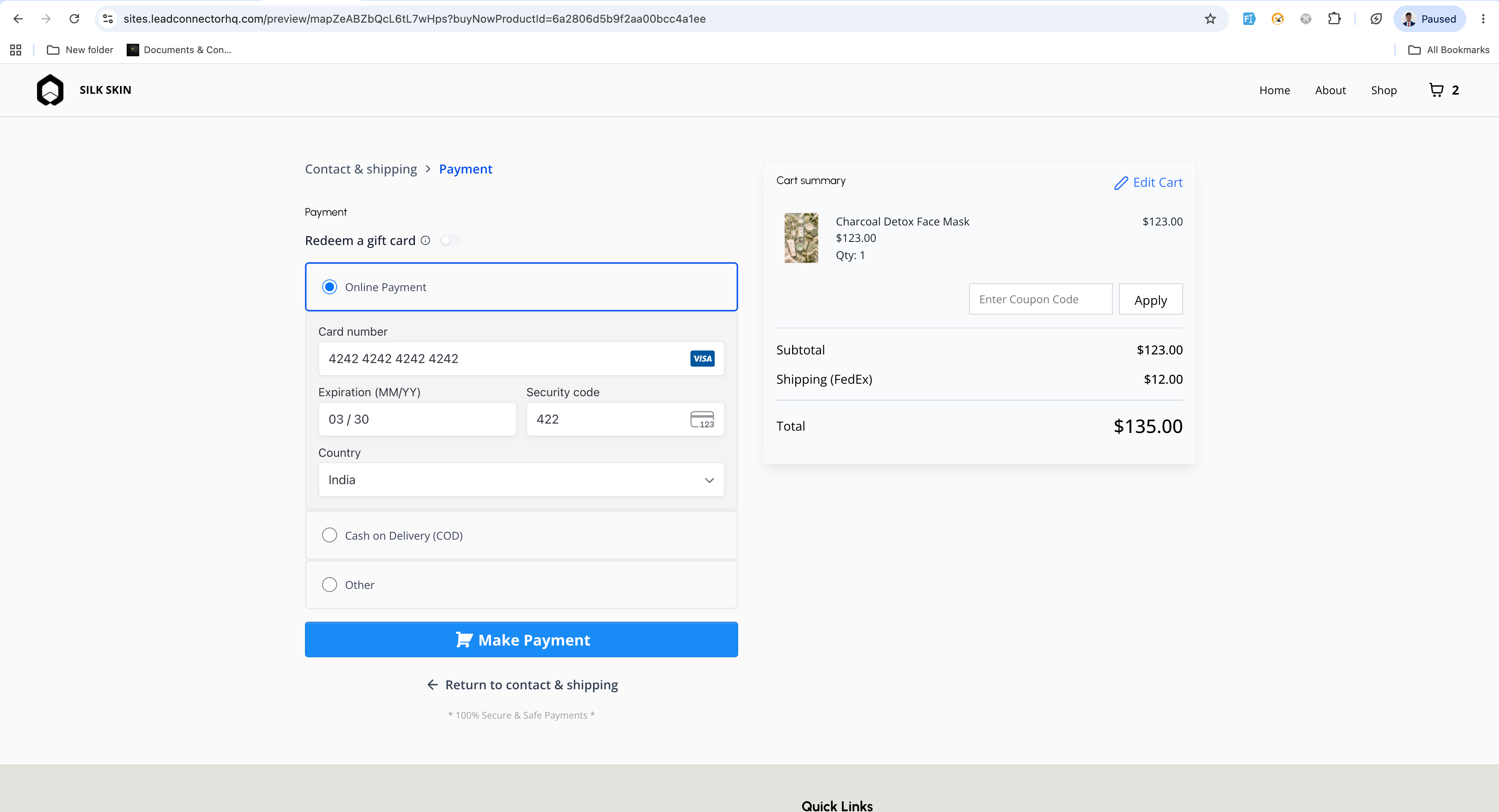
Task: Focus the Expiration date field
Action: [x=417, y=419]
